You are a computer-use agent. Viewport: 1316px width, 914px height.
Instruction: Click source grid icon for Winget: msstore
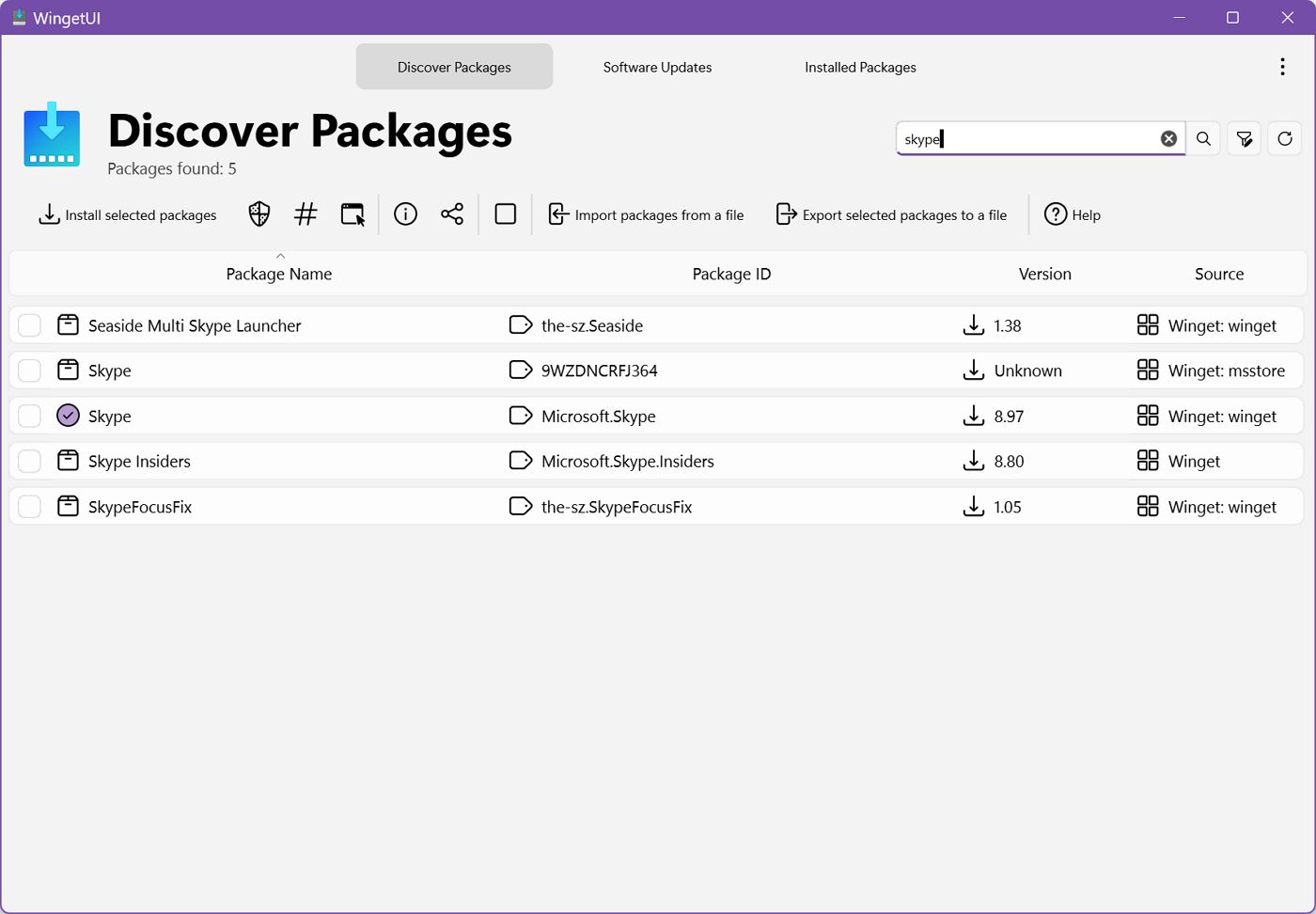(1148, 370)
